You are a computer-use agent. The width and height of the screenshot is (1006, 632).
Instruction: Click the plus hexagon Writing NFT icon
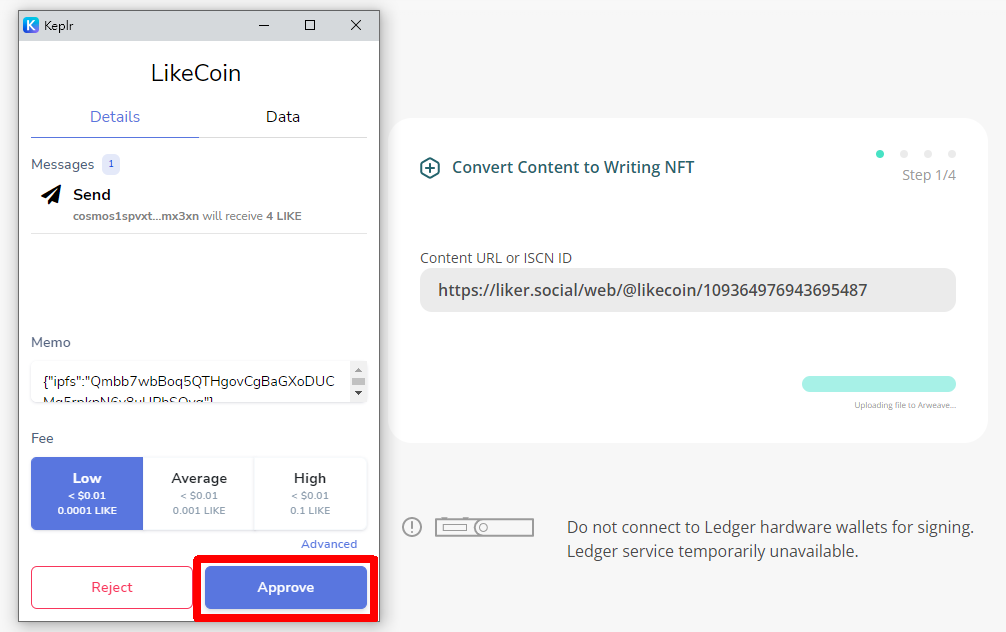click(x=430, y=168)
